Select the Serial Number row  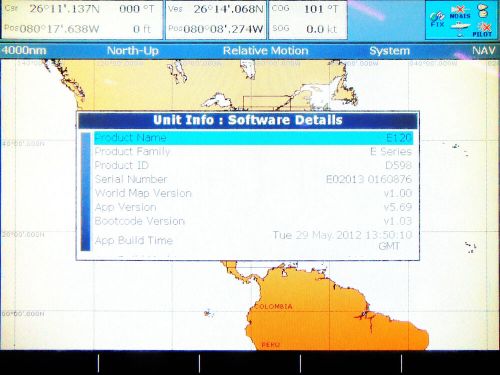point(253,179)
